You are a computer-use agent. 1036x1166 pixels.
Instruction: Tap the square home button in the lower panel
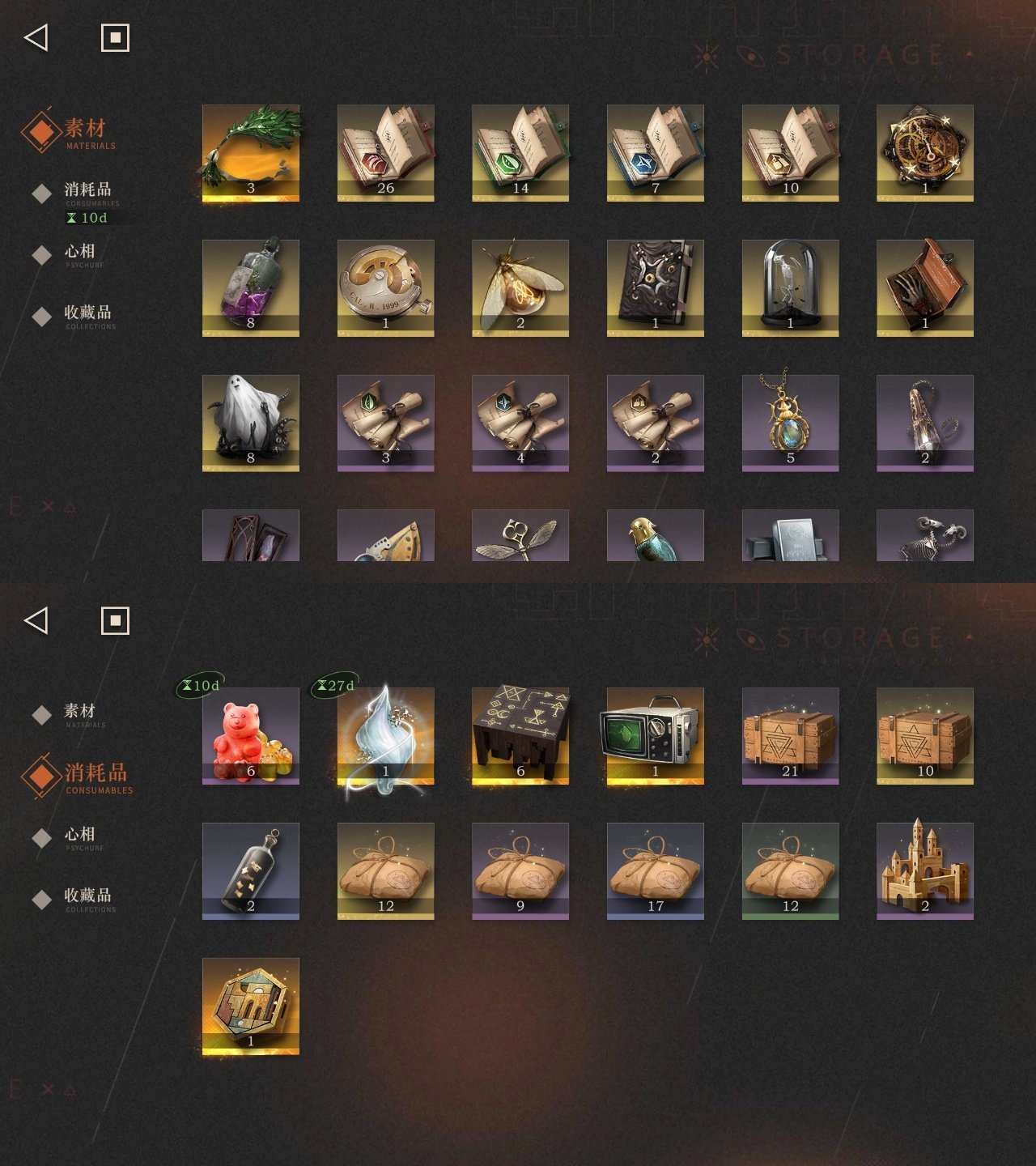[x=115, y=621]
